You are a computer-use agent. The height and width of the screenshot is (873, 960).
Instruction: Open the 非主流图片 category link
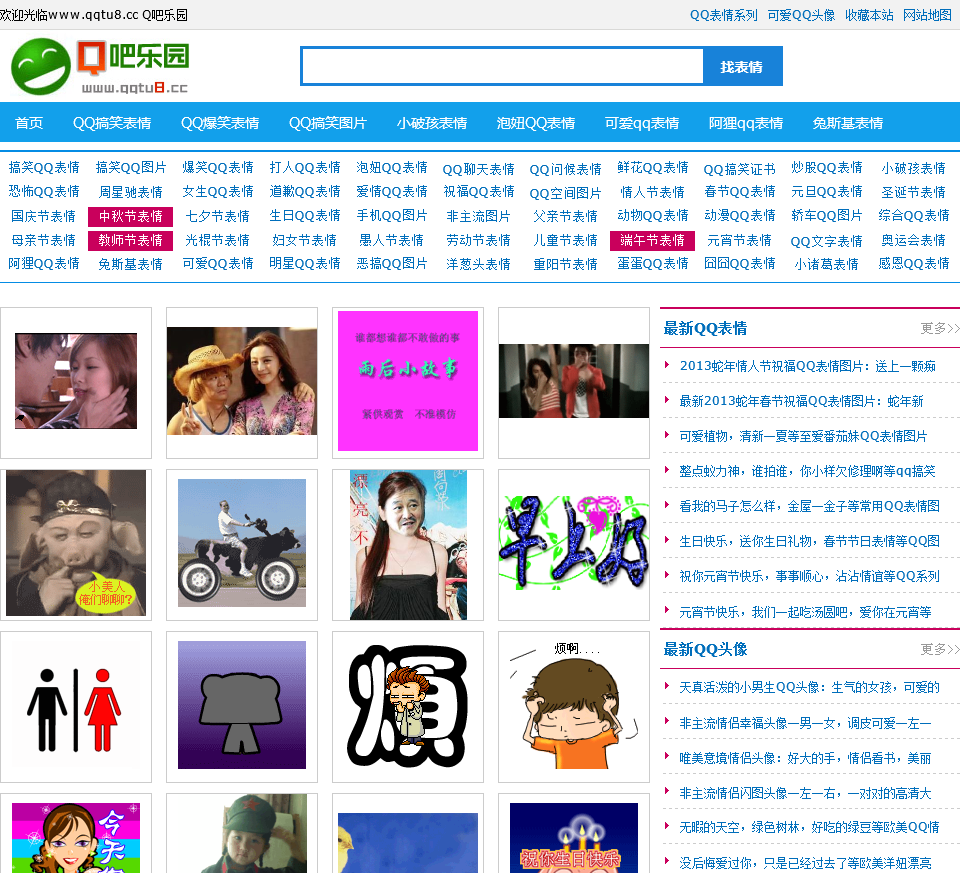pos(478,217)
